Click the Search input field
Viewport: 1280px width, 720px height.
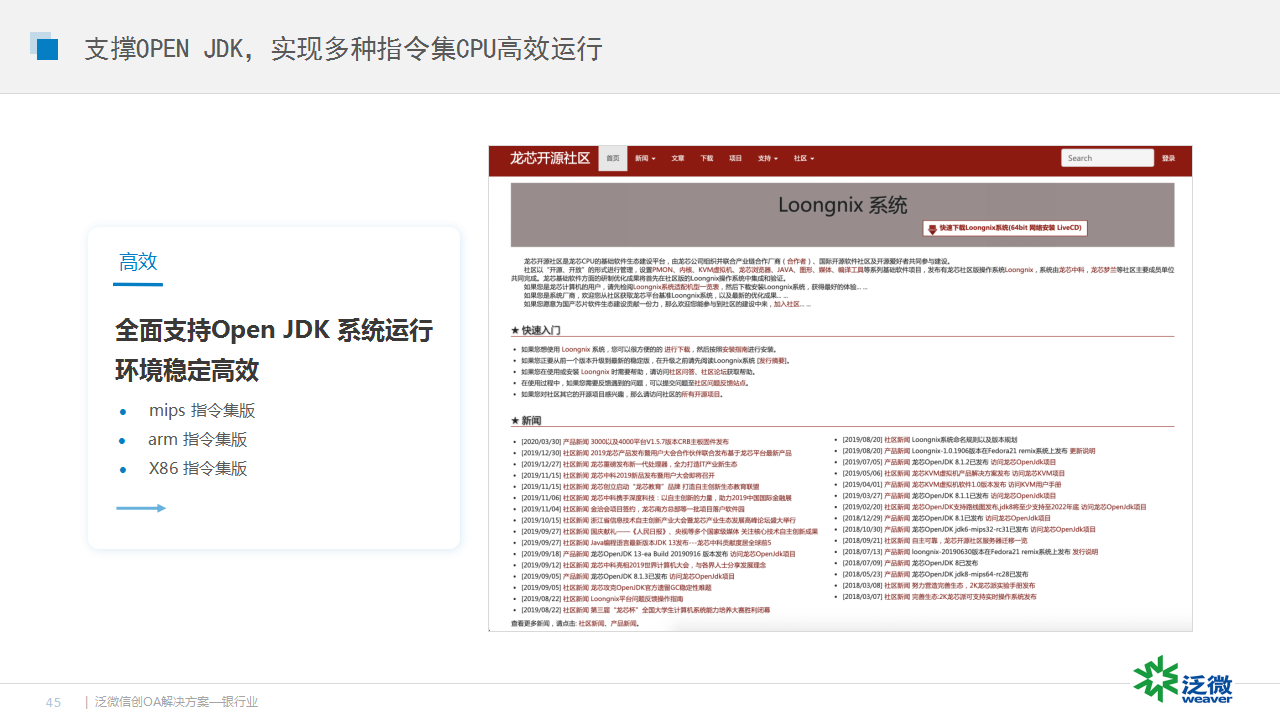pyautogui.click(x=1107, y=158)
